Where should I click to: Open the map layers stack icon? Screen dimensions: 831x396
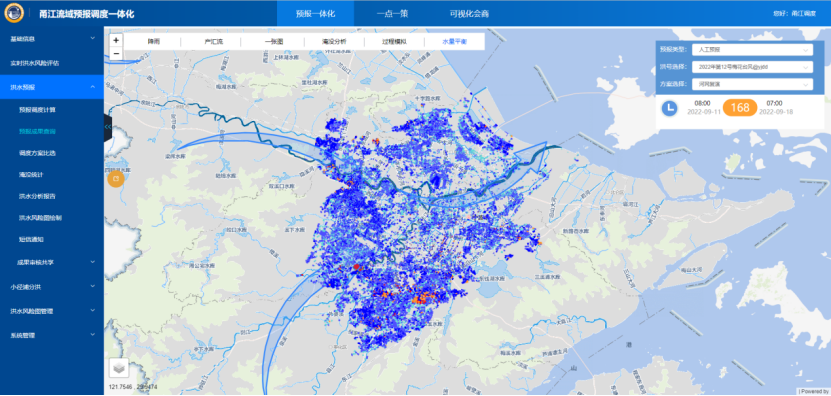pos(119,367)
